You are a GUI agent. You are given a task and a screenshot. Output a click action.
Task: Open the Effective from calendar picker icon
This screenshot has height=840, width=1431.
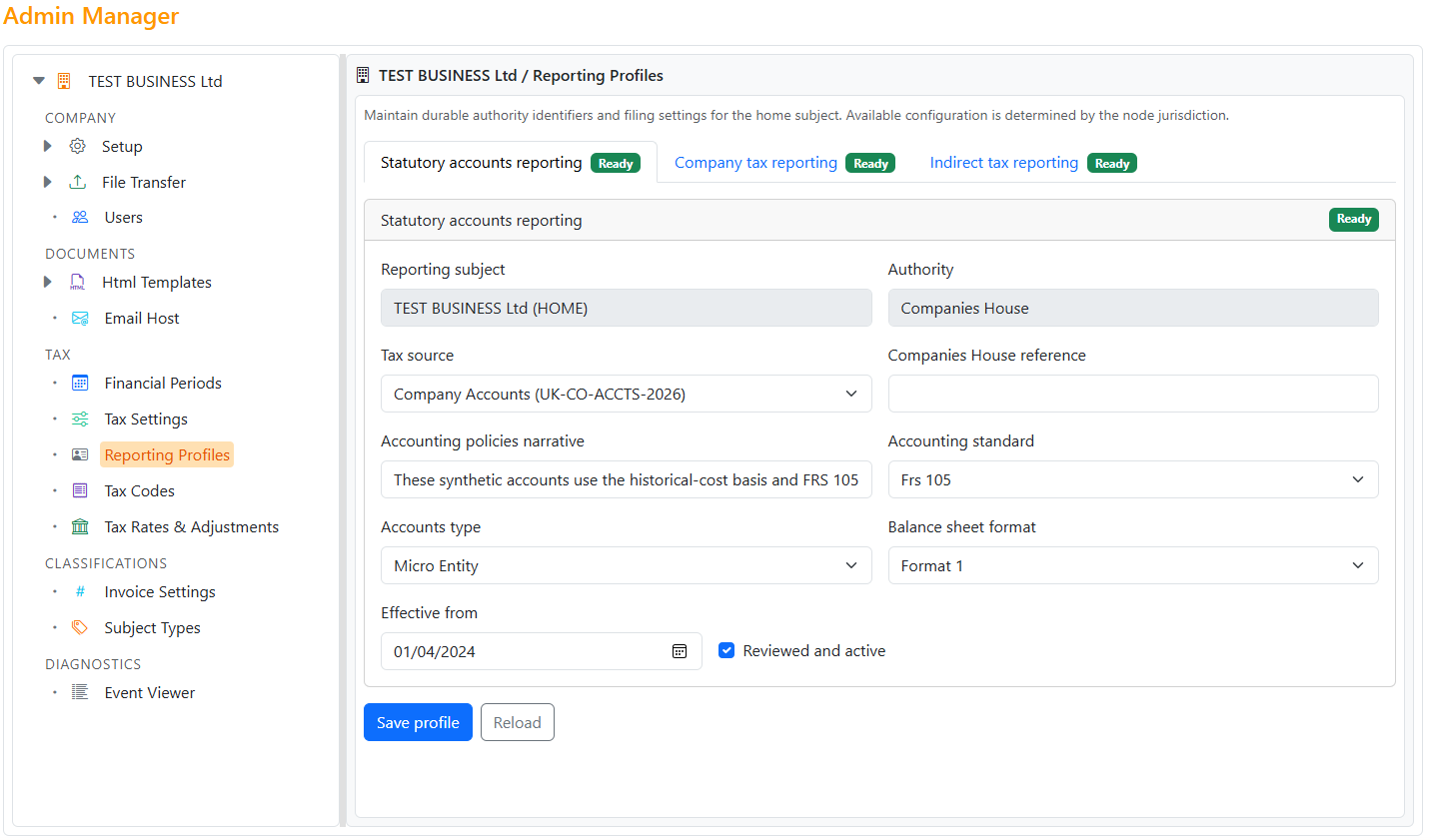coord(680,651)
